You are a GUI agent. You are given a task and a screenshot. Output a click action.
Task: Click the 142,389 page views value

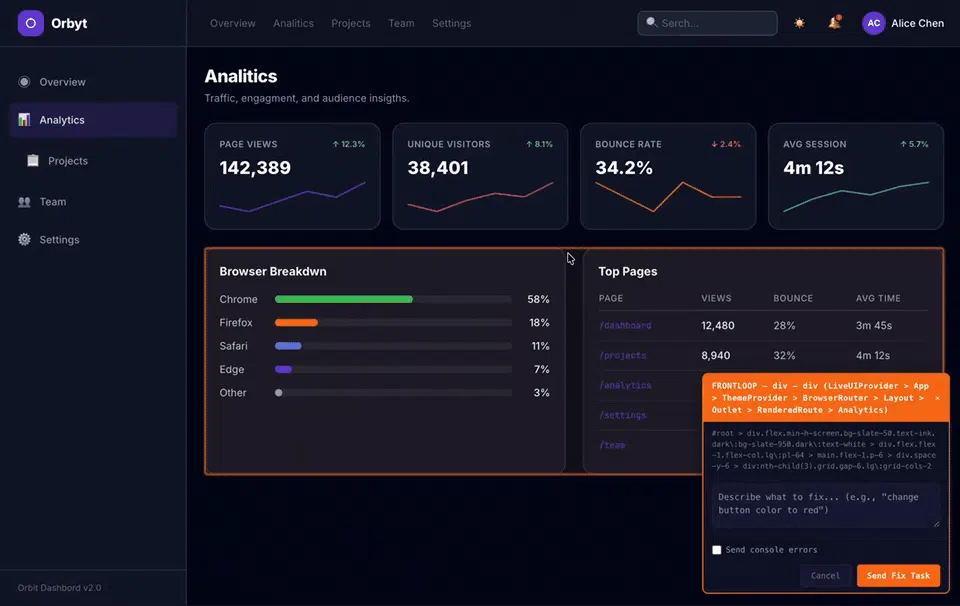pyautogui.click(x=255, y=168)
